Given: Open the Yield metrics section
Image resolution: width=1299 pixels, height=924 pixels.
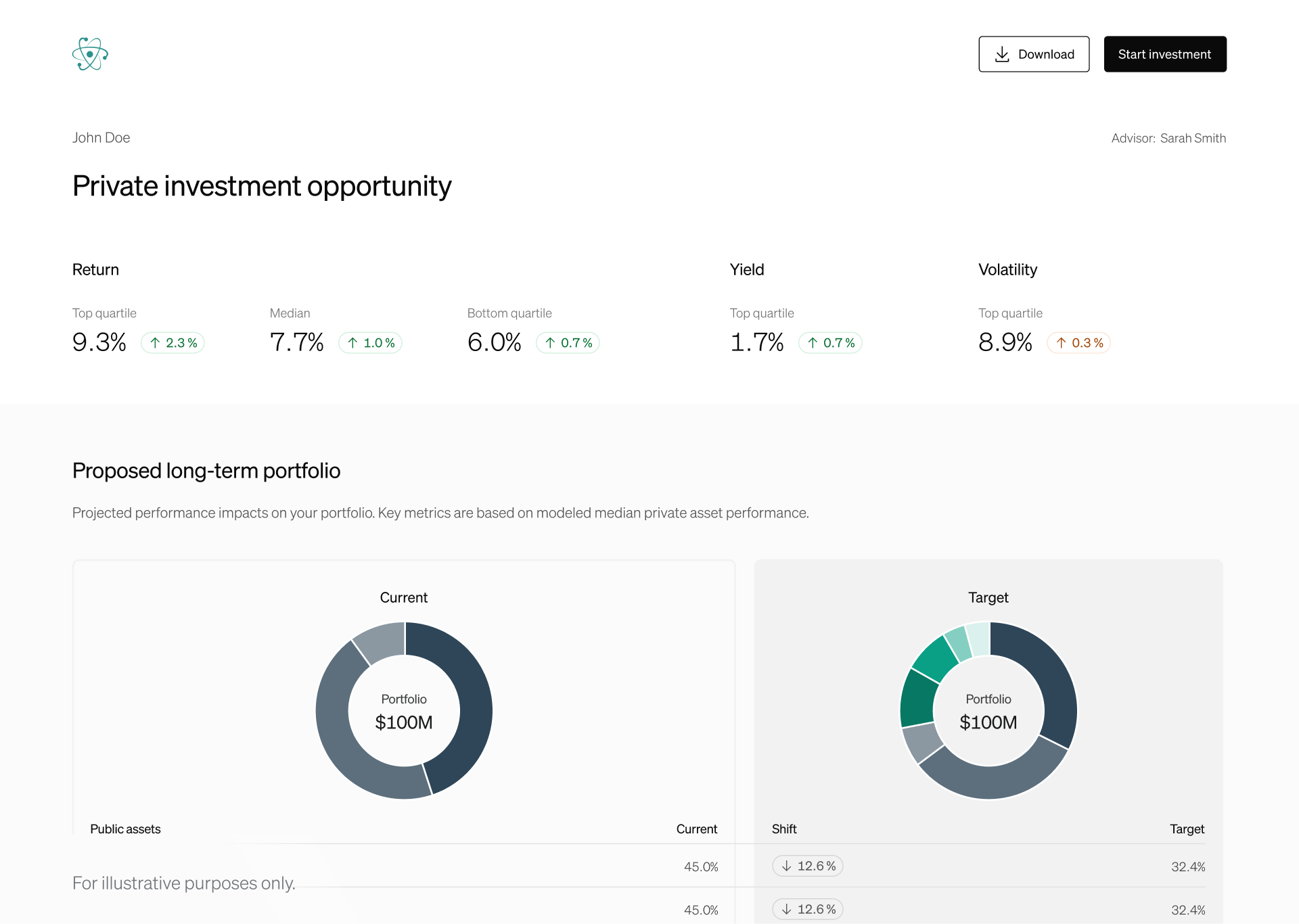Looking at the screenshot, I should (746, 269).
